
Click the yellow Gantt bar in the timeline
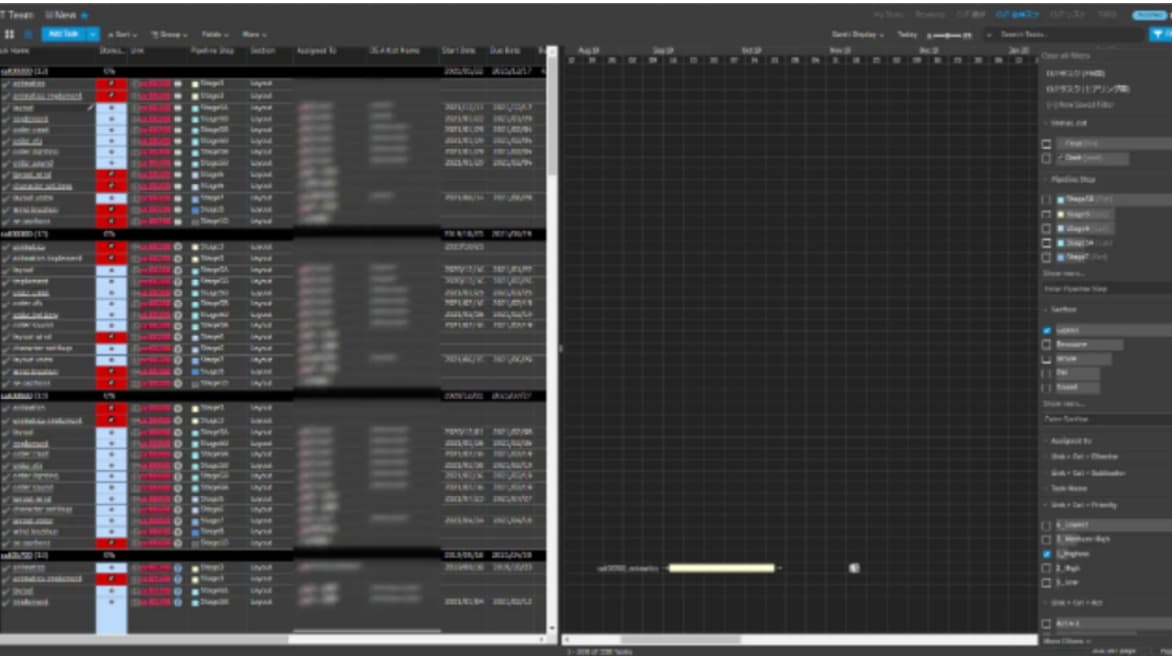point(721,568)
